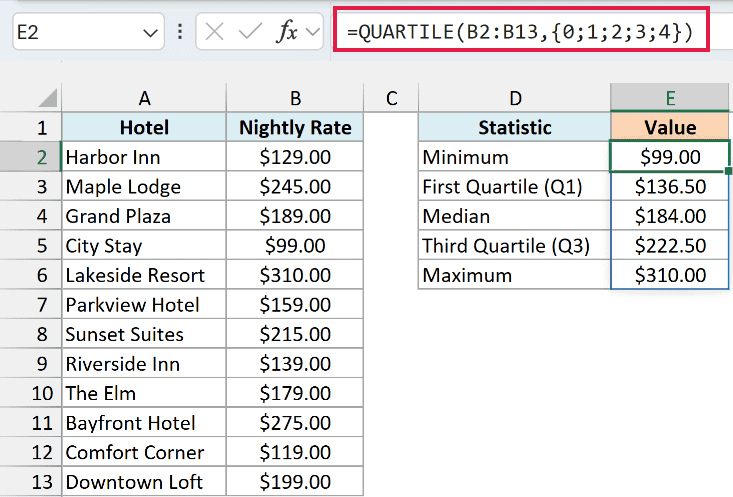Select the Bayfront Hotel cell
The image size is (733, 497).
[x=144, y=422]
